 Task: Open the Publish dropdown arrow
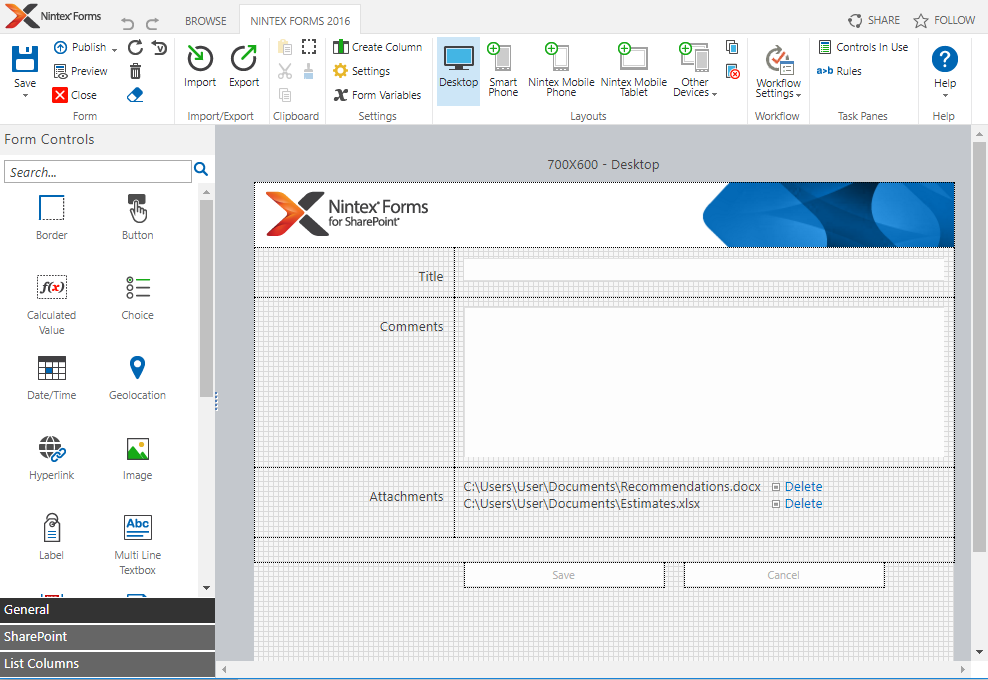(115, 48)
